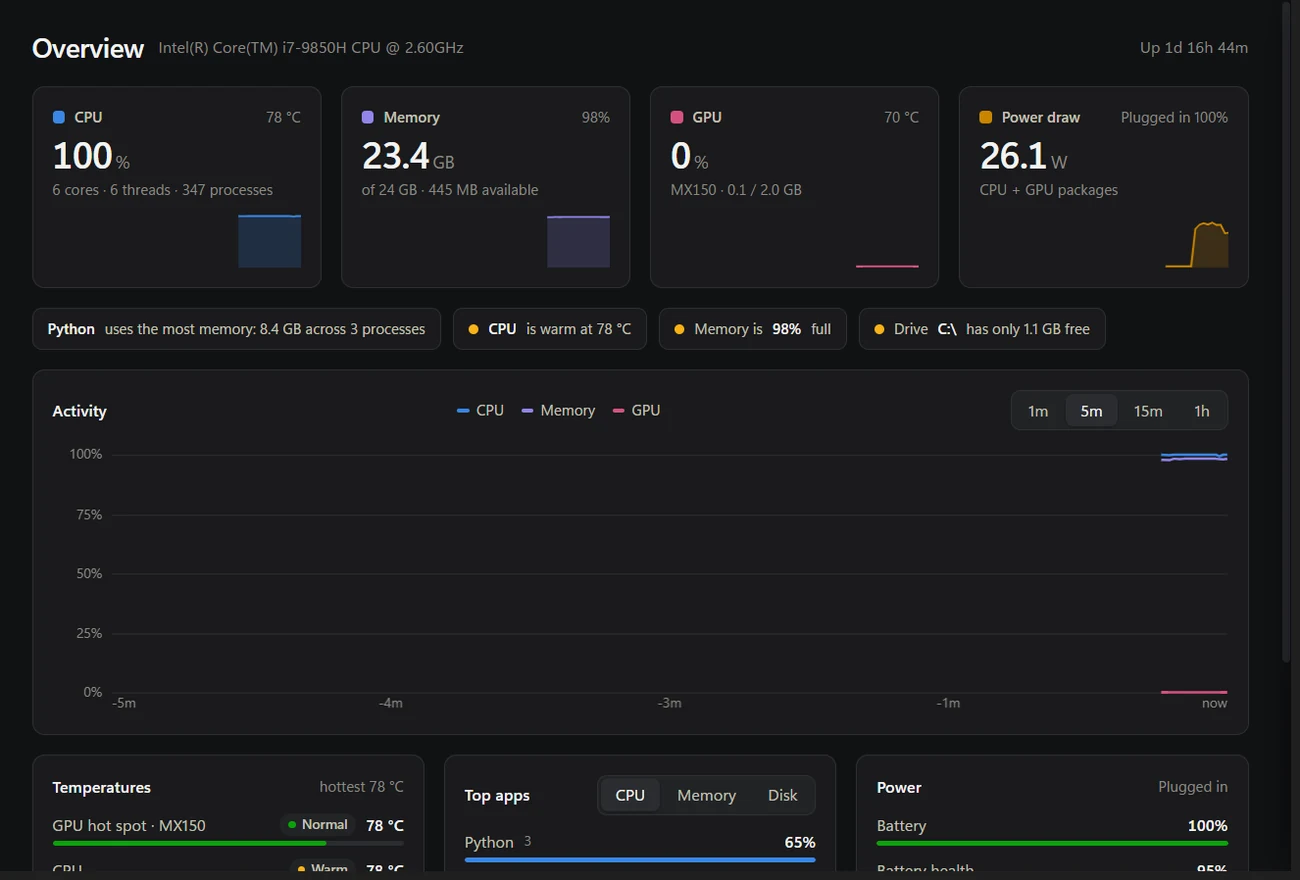Click the Memory mini usage chart
This screenshot has width=1300, height=880.
click(x=579, y=241)
